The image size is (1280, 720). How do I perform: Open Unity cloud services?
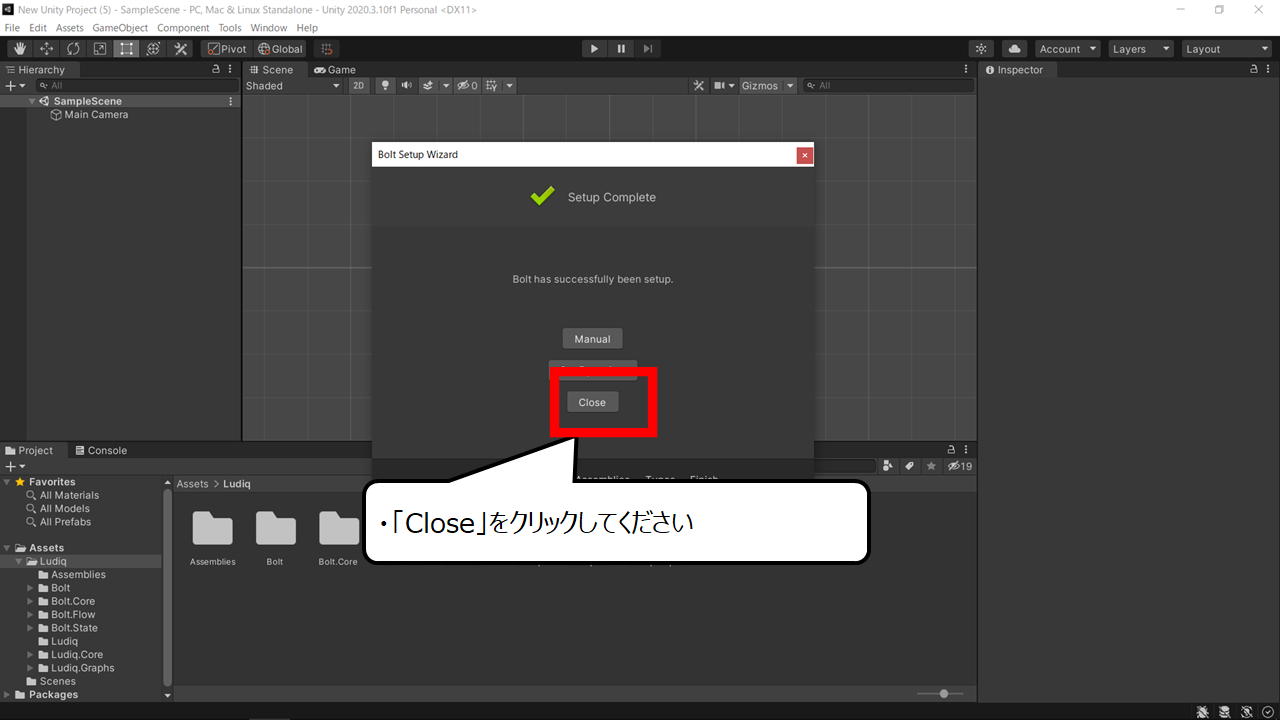click(1014, 49)
